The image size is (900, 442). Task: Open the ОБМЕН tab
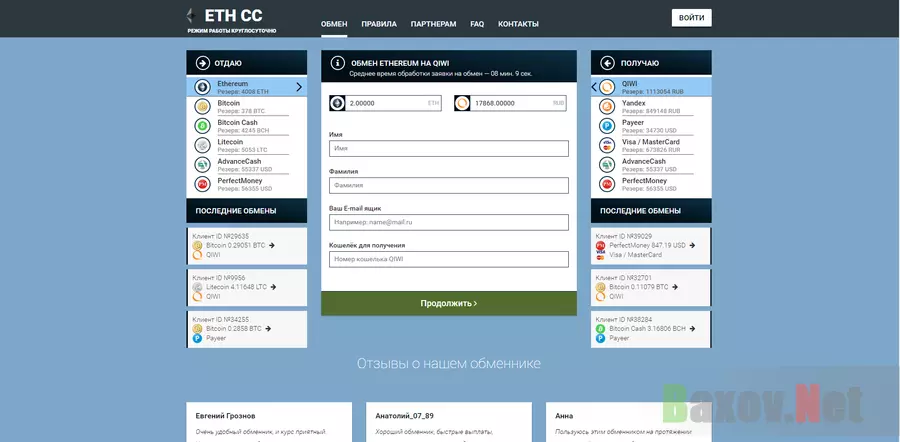click(334, 24)
